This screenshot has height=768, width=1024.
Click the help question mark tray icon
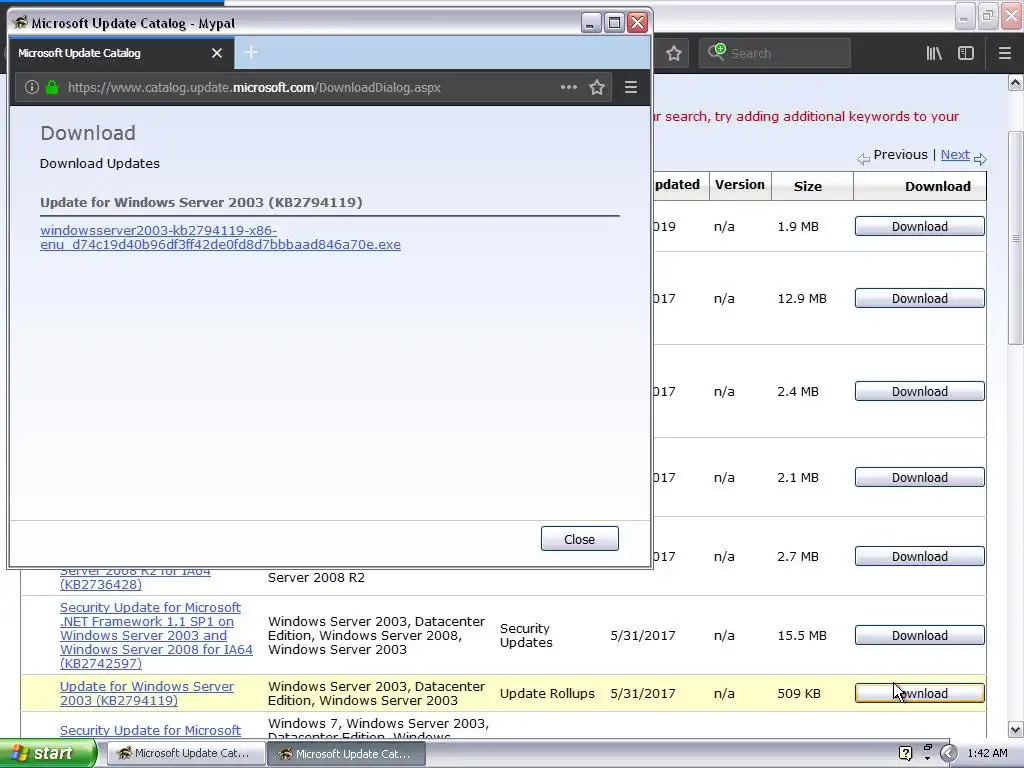coord(905,754)
